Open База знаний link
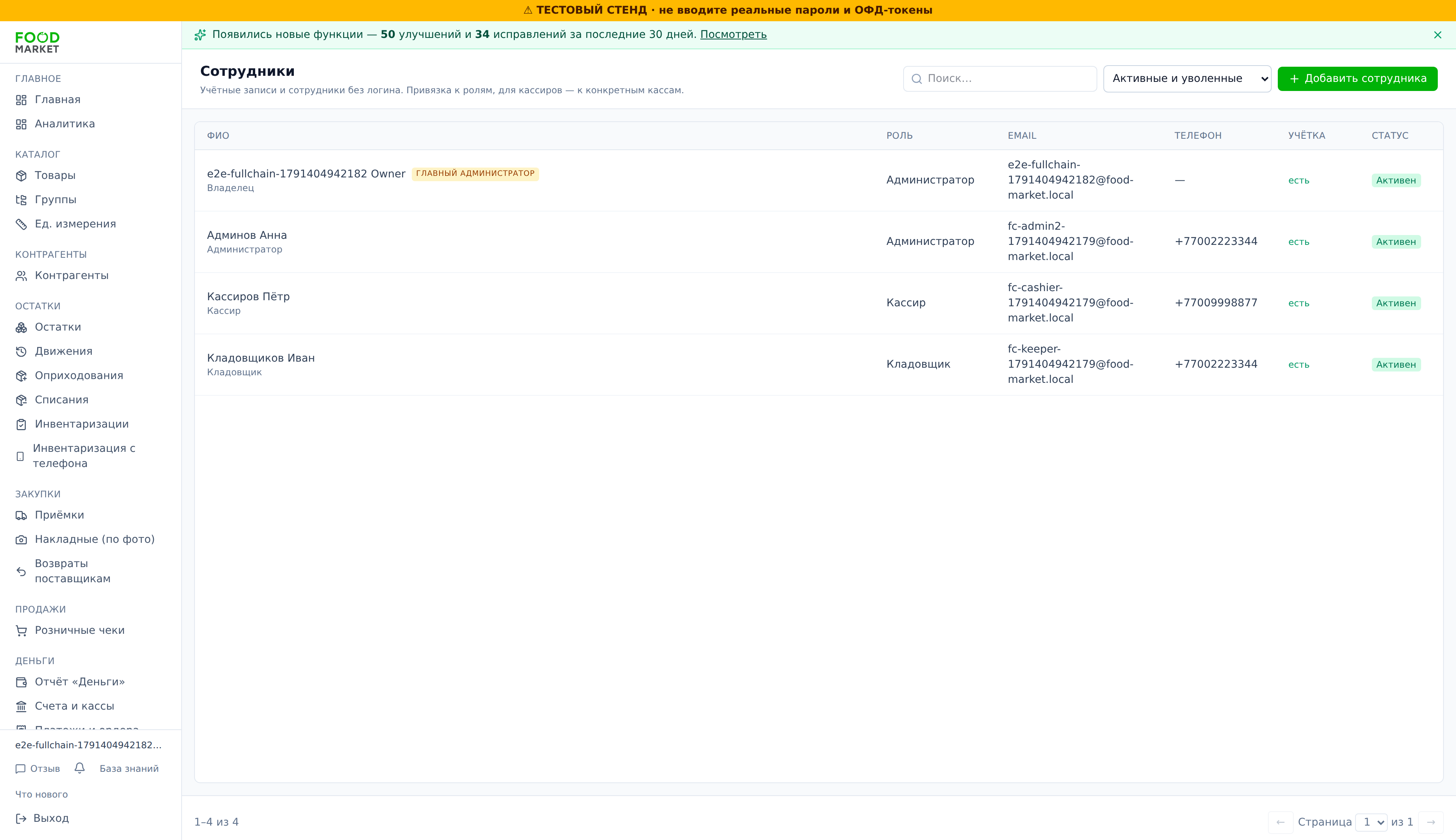Image resolution: width=1456 pixels, height=840 pixels. (x=129, y=768)
